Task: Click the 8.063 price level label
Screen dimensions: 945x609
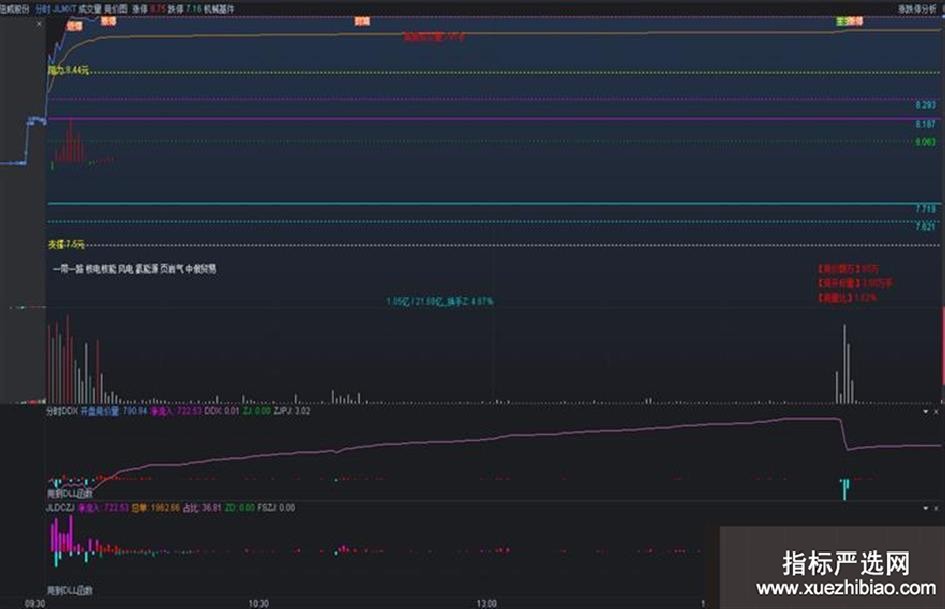Action: tap(925, 142)
